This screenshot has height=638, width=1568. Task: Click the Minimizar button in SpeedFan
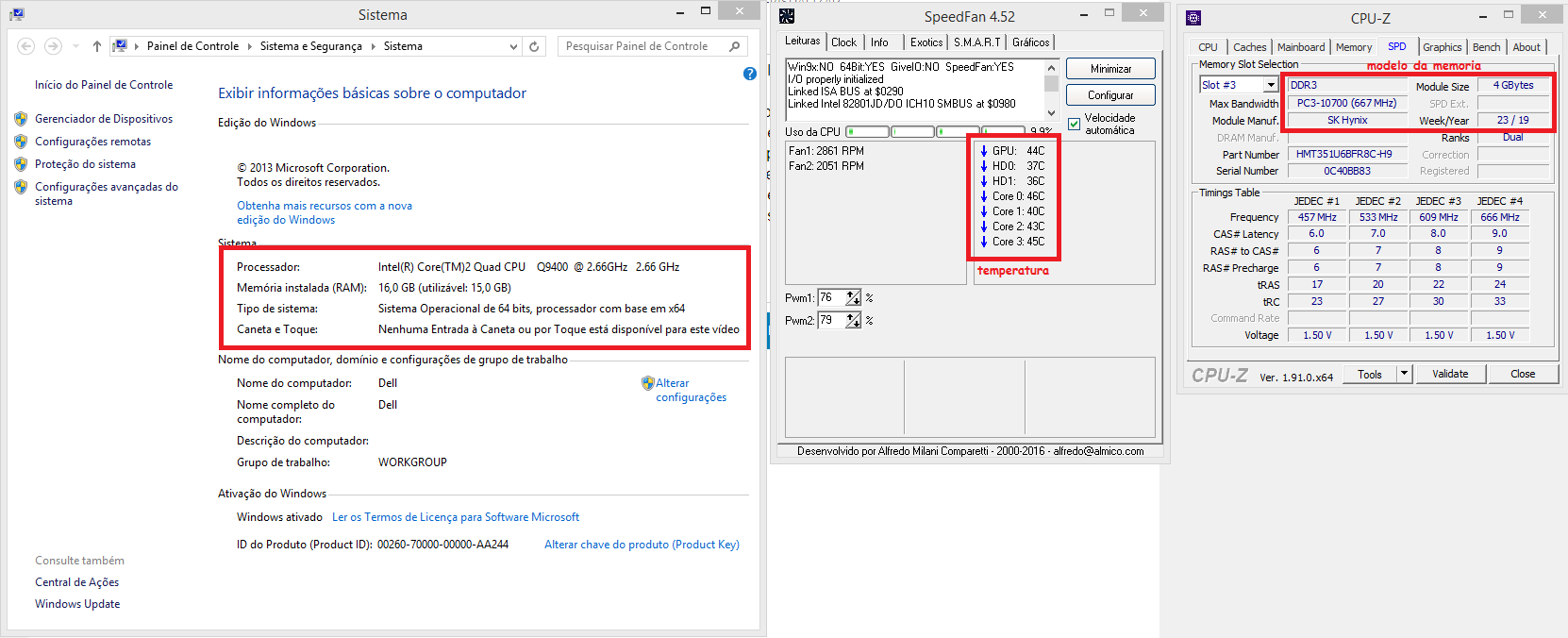pos(1110,69)
